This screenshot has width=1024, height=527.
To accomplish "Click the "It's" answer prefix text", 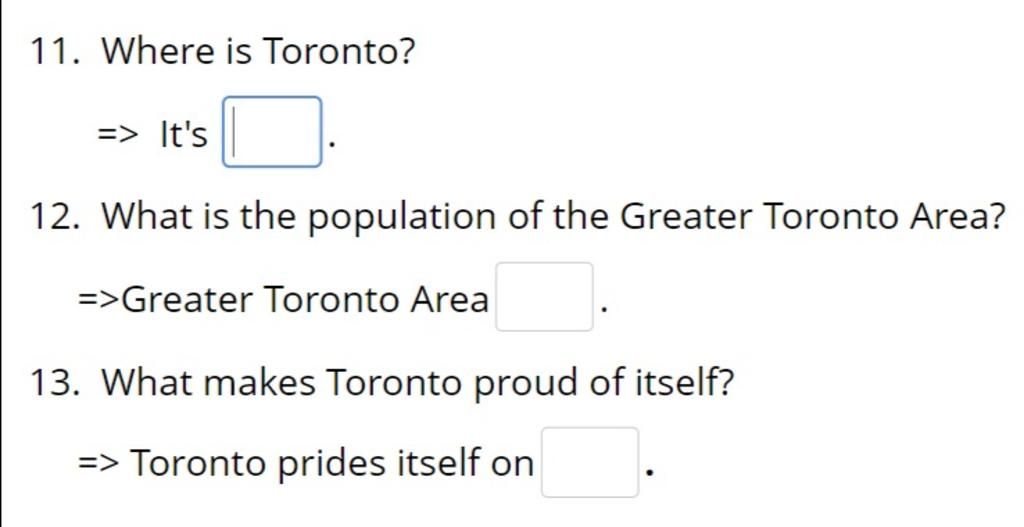I will coord(184,135).
